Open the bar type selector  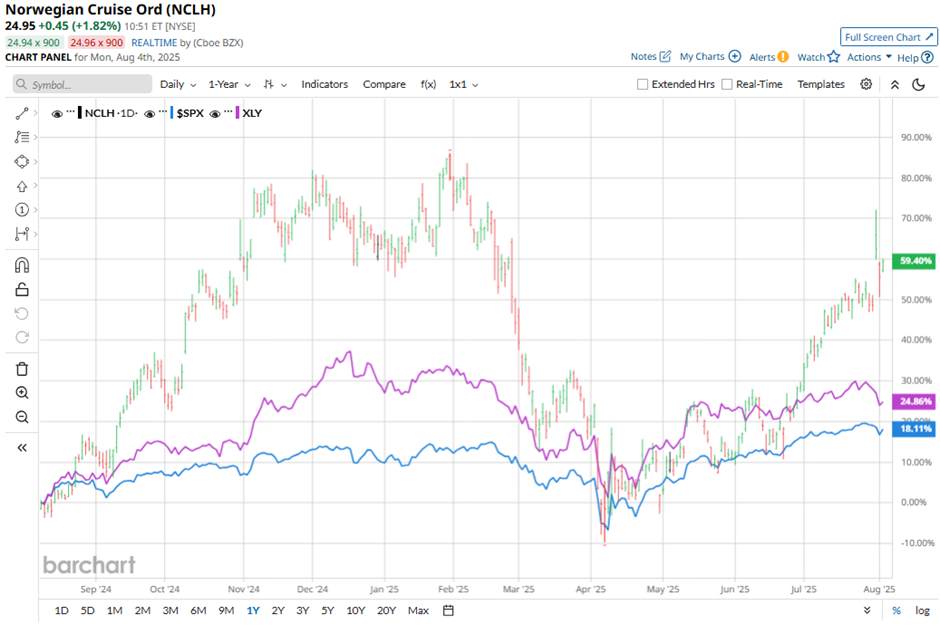click(275, 84)
